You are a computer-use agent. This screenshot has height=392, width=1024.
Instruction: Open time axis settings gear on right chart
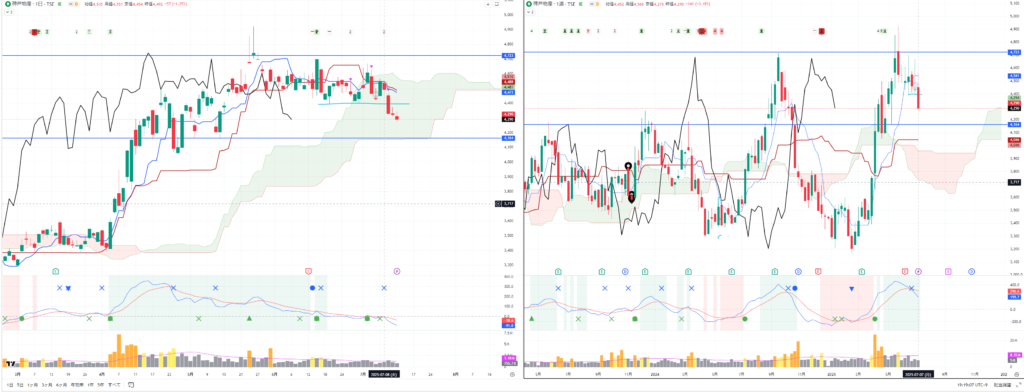tap(1016, 374)
